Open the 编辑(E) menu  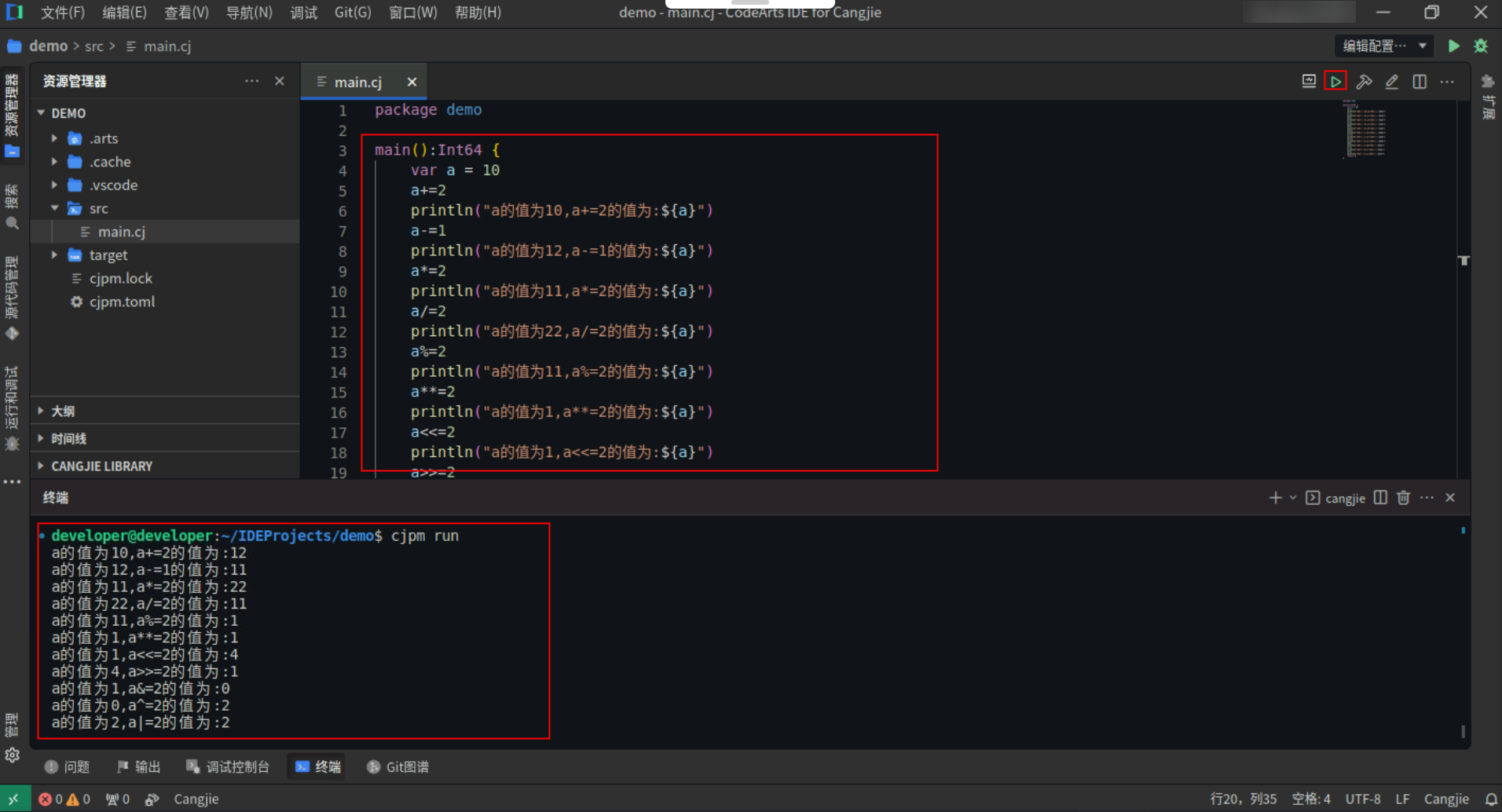[x=124, y=13]
